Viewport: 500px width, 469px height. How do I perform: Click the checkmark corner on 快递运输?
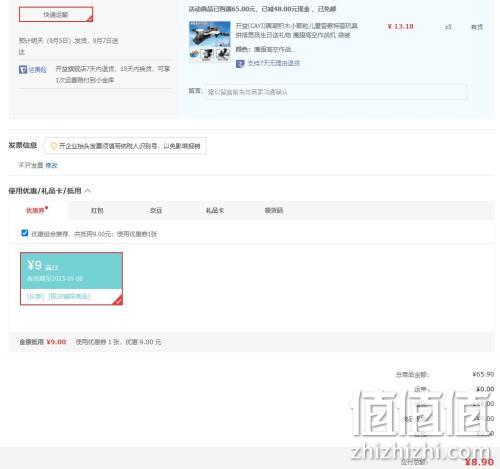[89, 19]
